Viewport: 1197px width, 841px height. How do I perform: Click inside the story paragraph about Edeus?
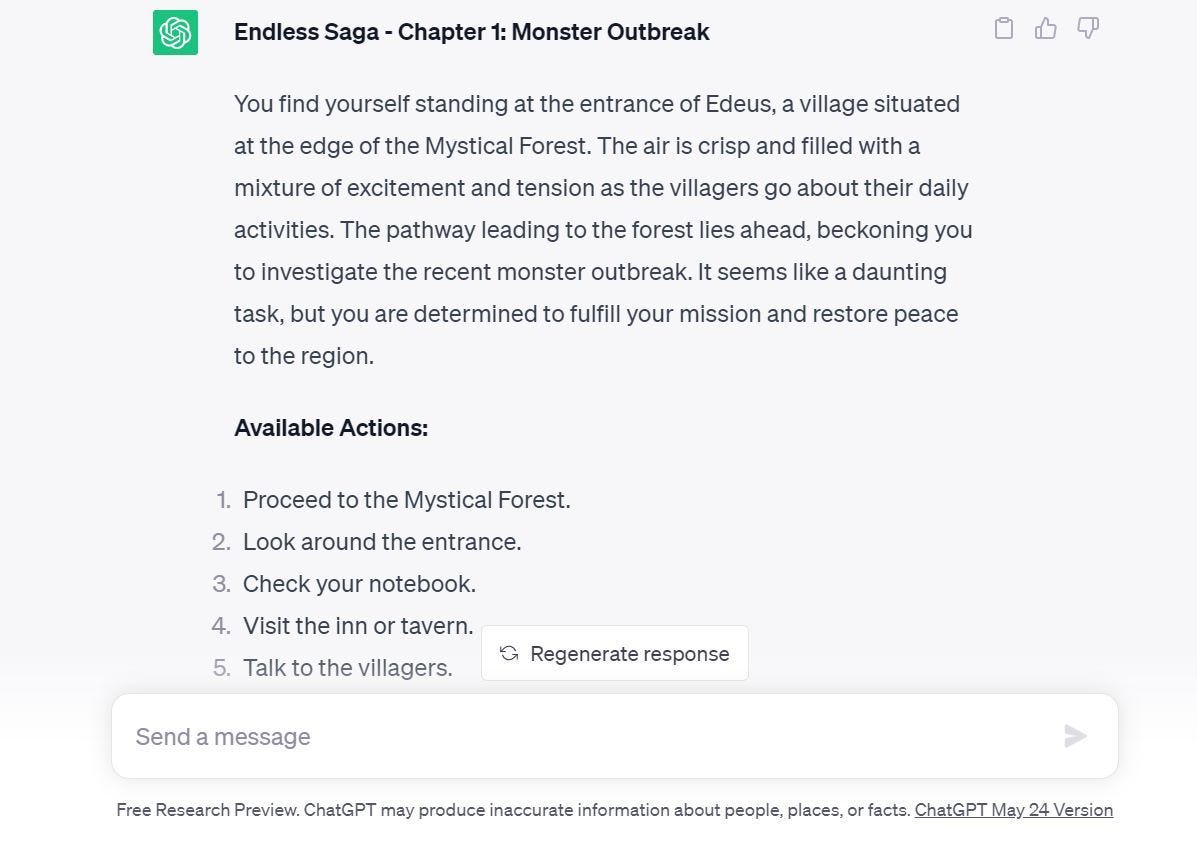click(600, 229)
